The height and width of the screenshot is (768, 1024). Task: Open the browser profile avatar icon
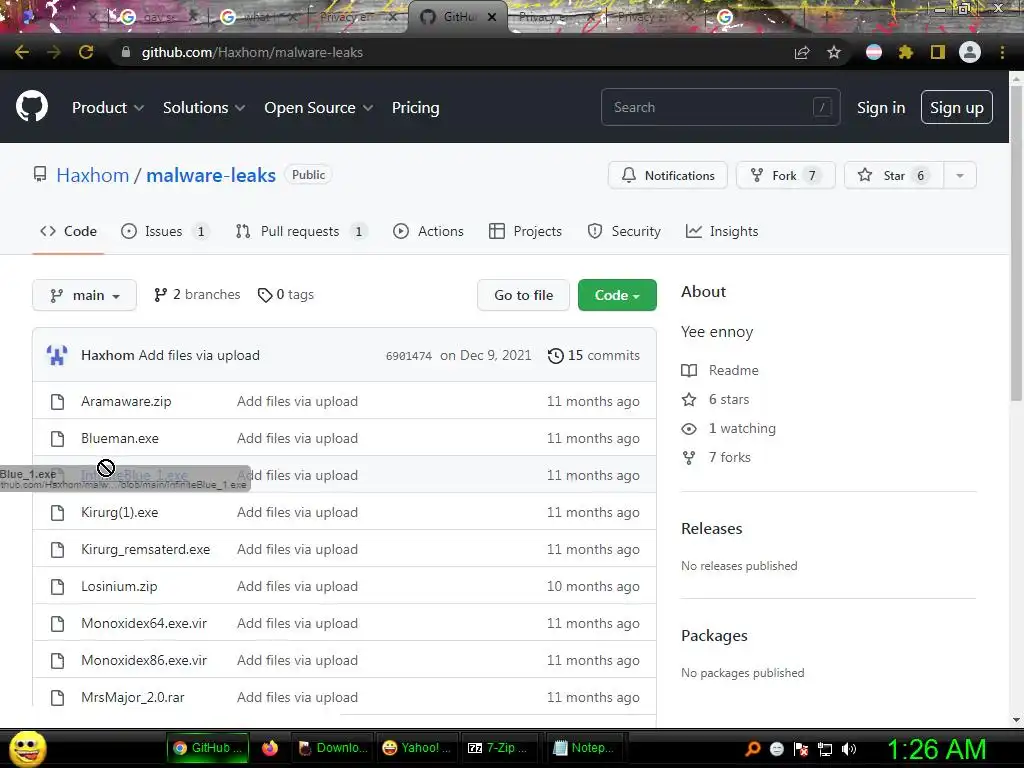(x=970, y=52)
